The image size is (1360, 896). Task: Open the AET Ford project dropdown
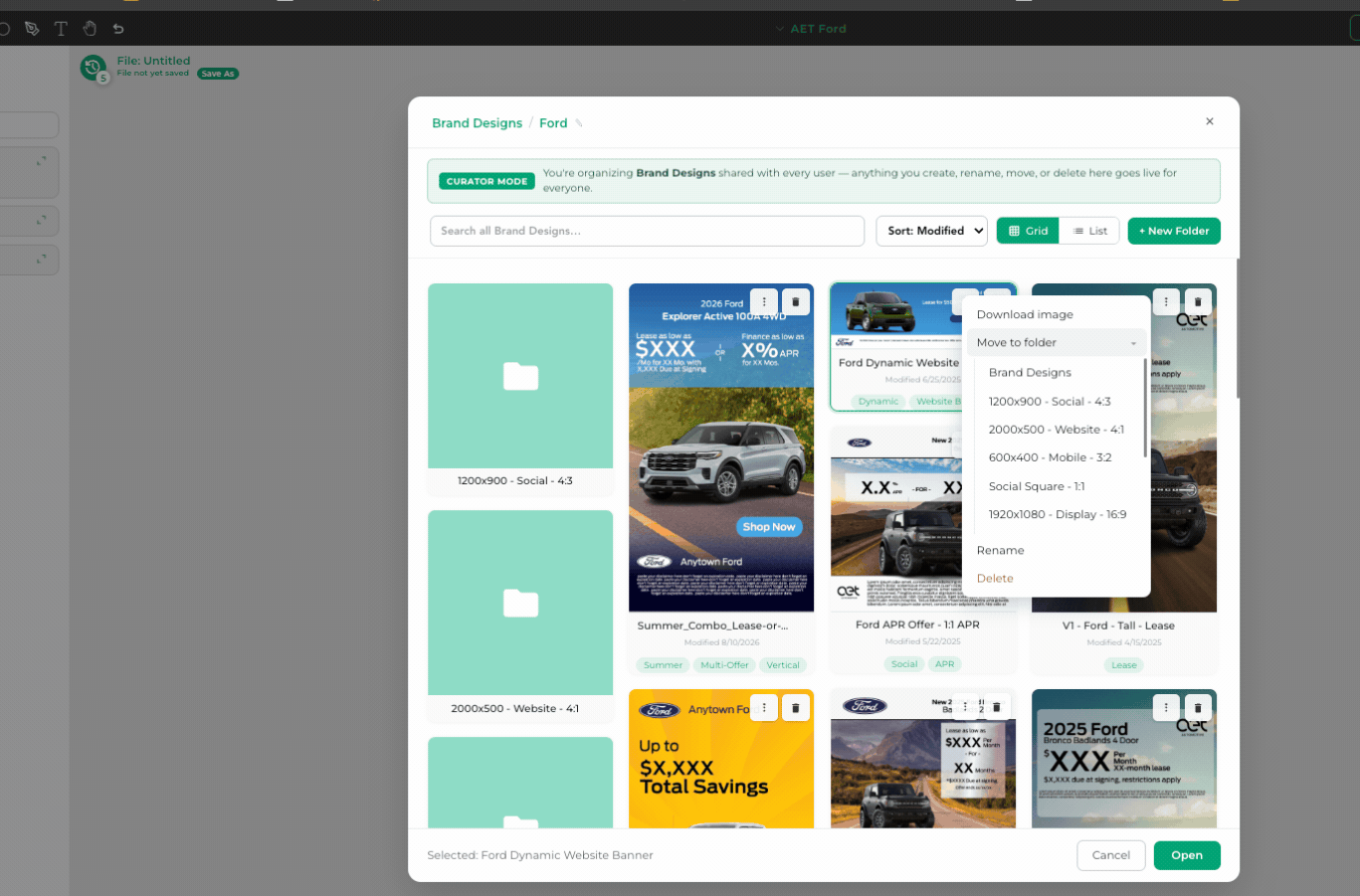(811, 29)
